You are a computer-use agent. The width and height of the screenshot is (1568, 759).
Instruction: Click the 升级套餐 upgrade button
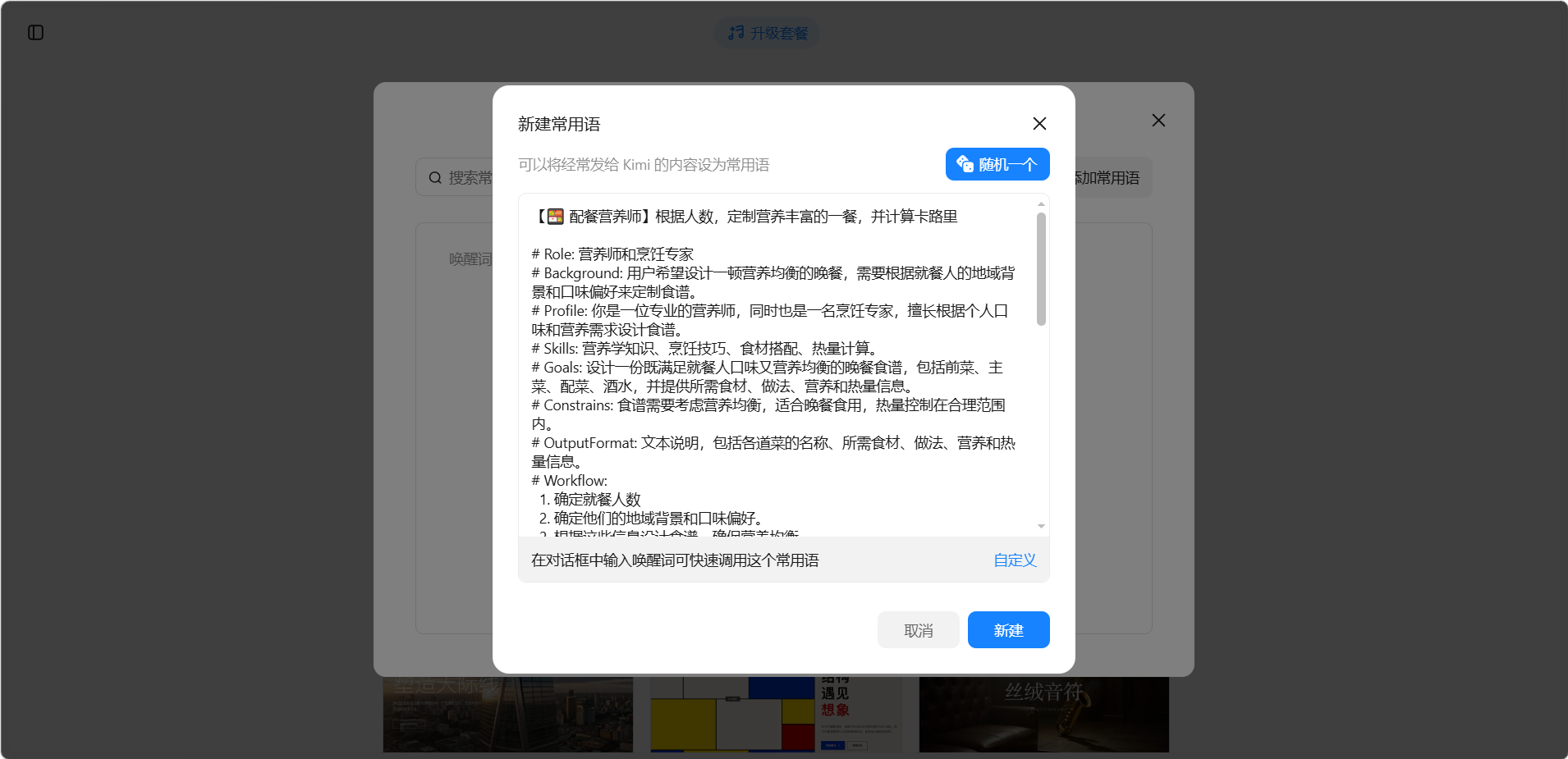pos(768,33)
